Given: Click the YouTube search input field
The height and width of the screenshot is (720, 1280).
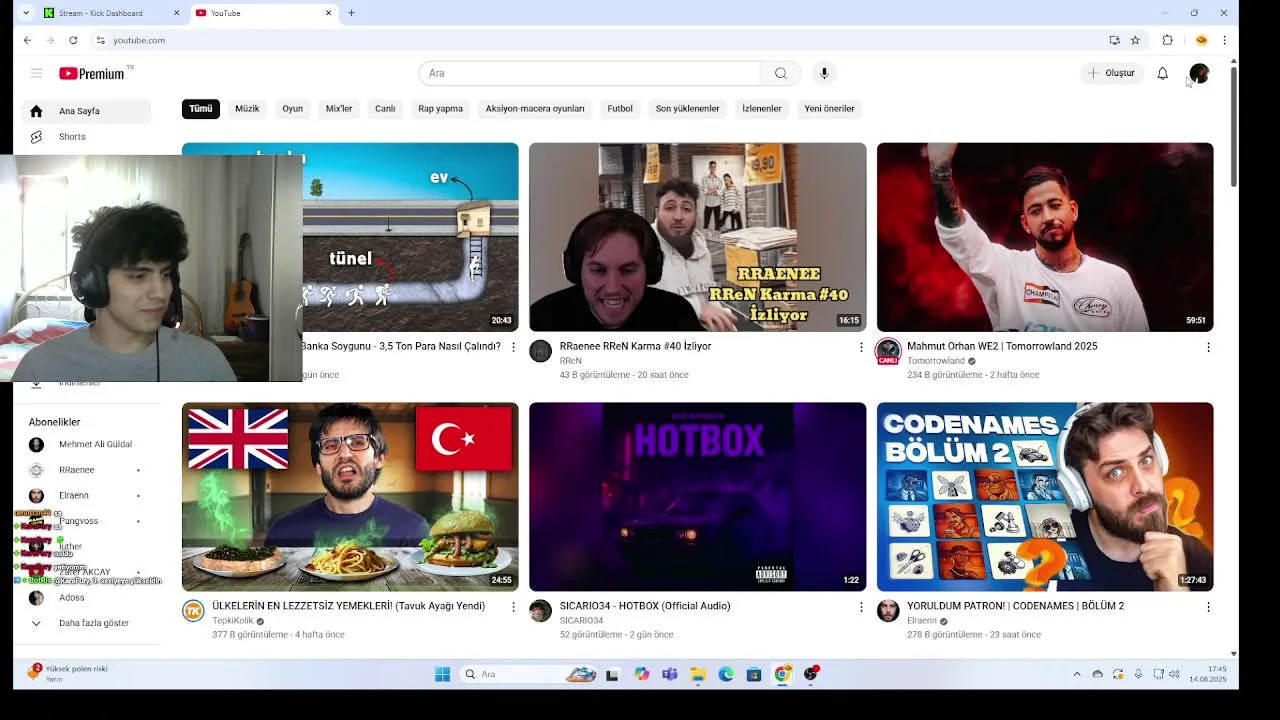Looking at the screenshot, I should click(590, 73).
